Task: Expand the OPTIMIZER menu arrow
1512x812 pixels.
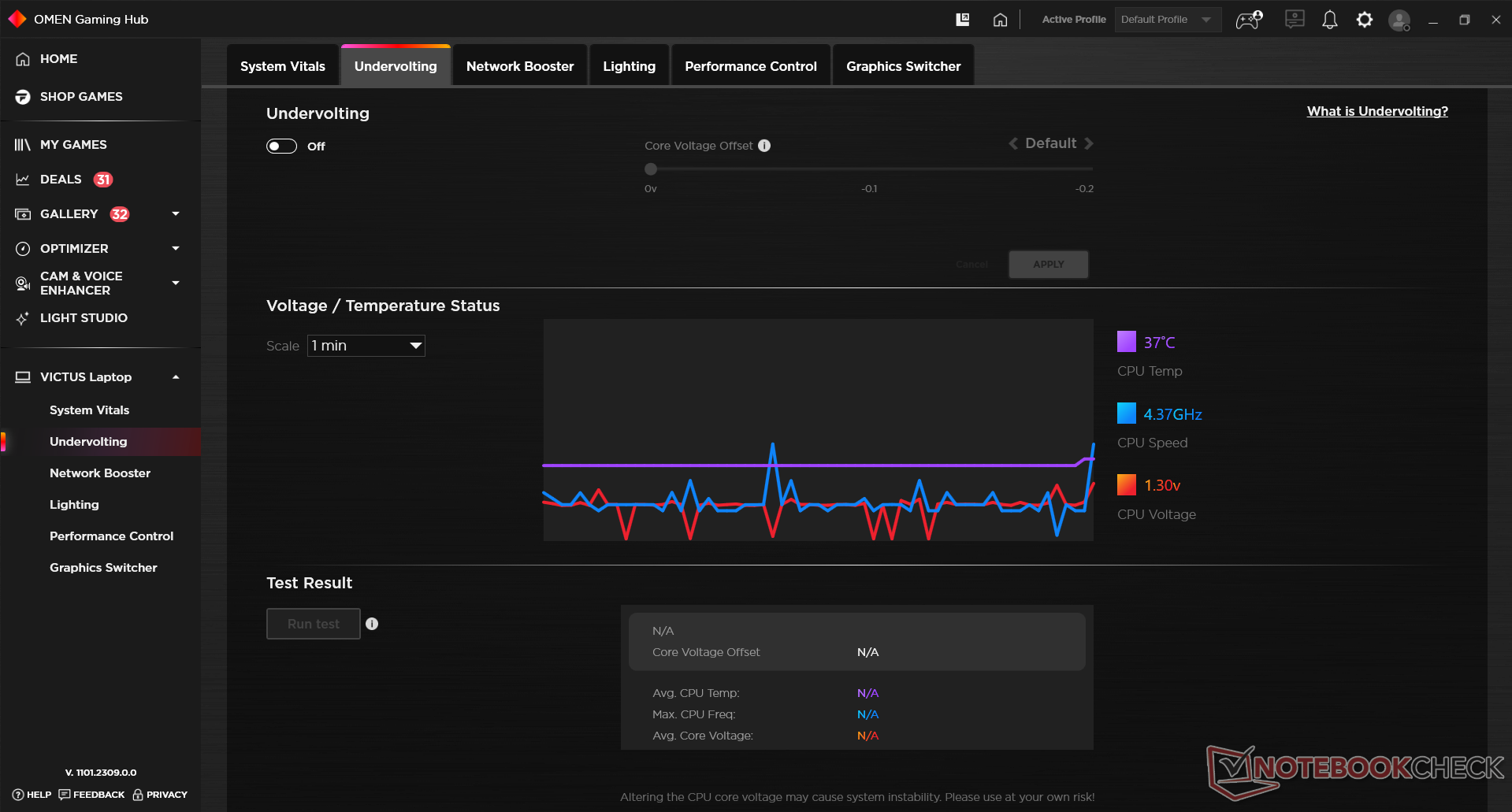Action: 176,249
